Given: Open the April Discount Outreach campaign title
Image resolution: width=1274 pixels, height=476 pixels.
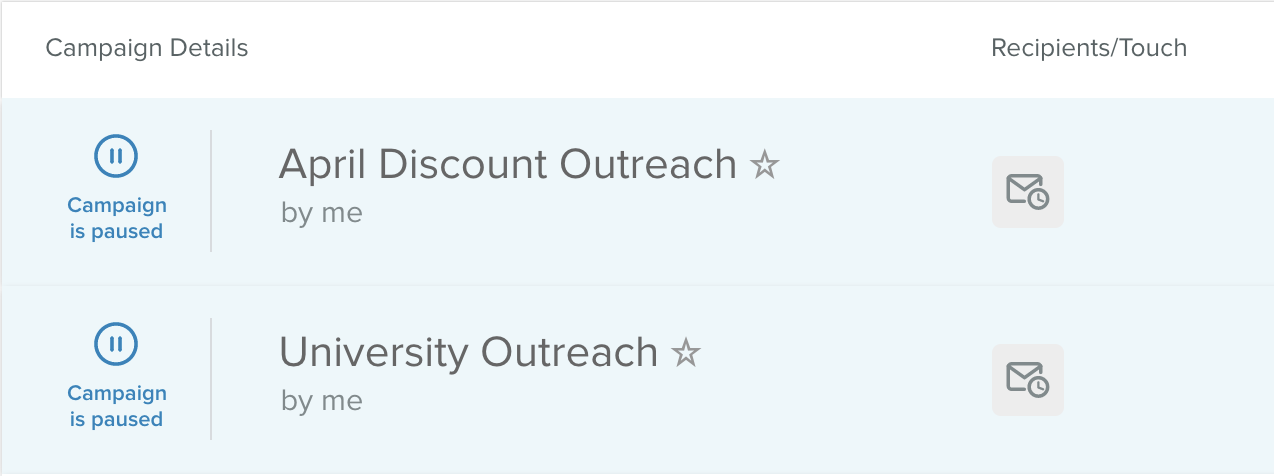Looking at the screenshot, I should point(507,164).
